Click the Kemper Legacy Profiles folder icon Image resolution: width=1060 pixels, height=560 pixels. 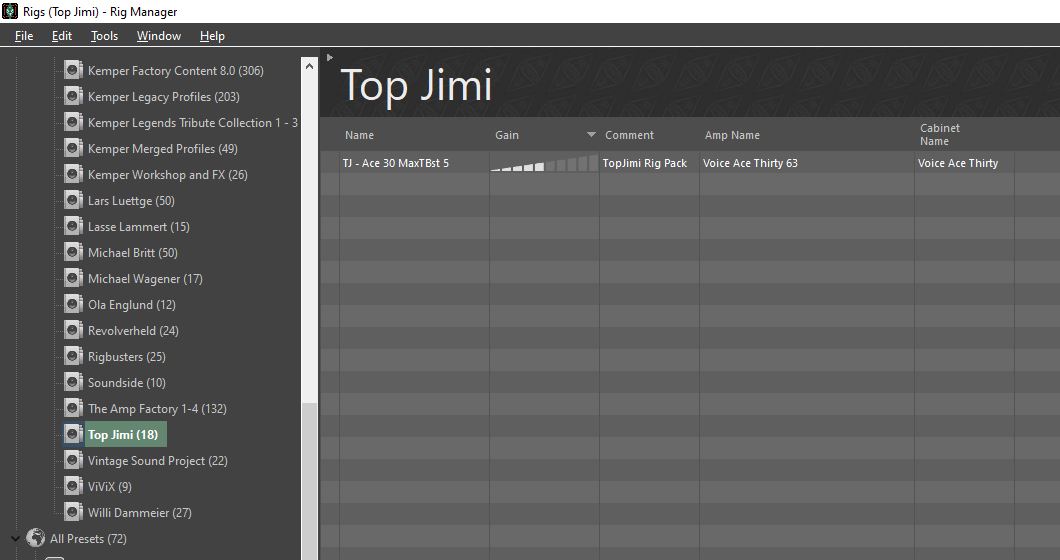pyautogui.click(x=73, y=97)
